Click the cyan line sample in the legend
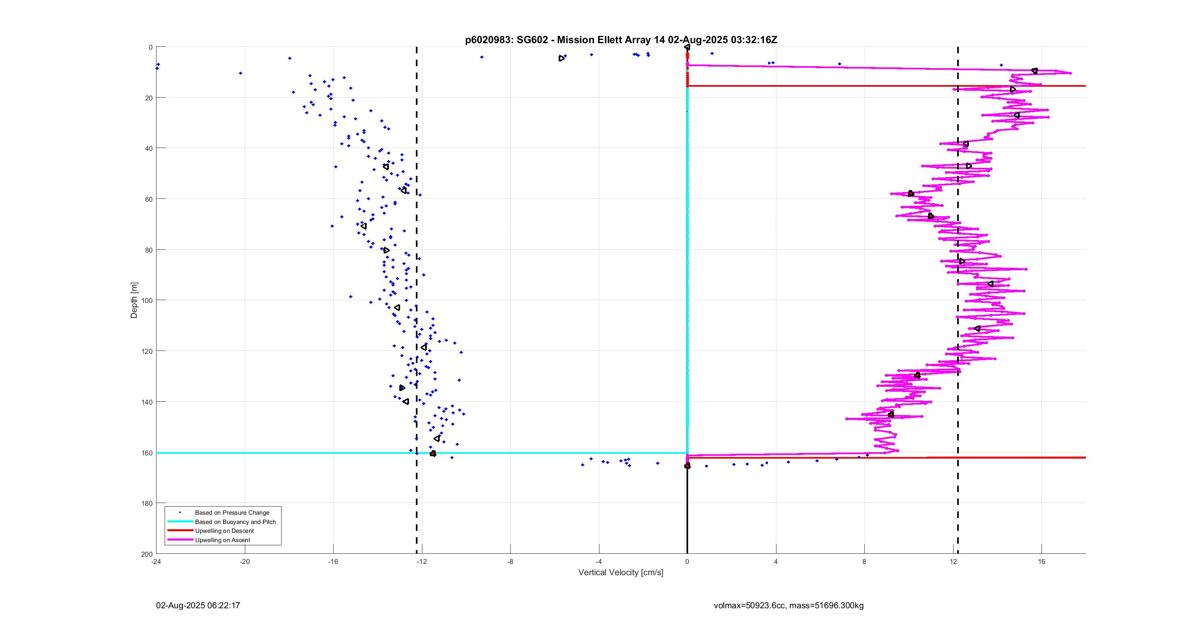Screen dimensions: 1200x622 179,522
